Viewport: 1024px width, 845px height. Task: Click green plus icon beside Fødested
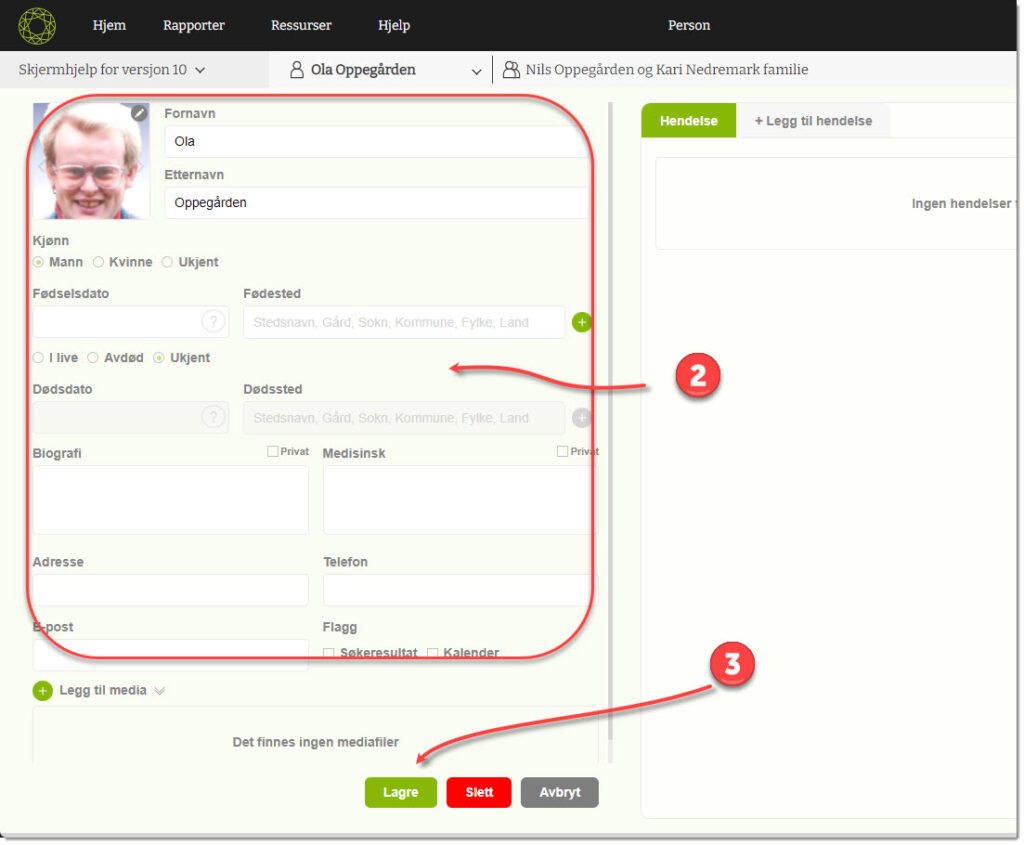[582, 322]
